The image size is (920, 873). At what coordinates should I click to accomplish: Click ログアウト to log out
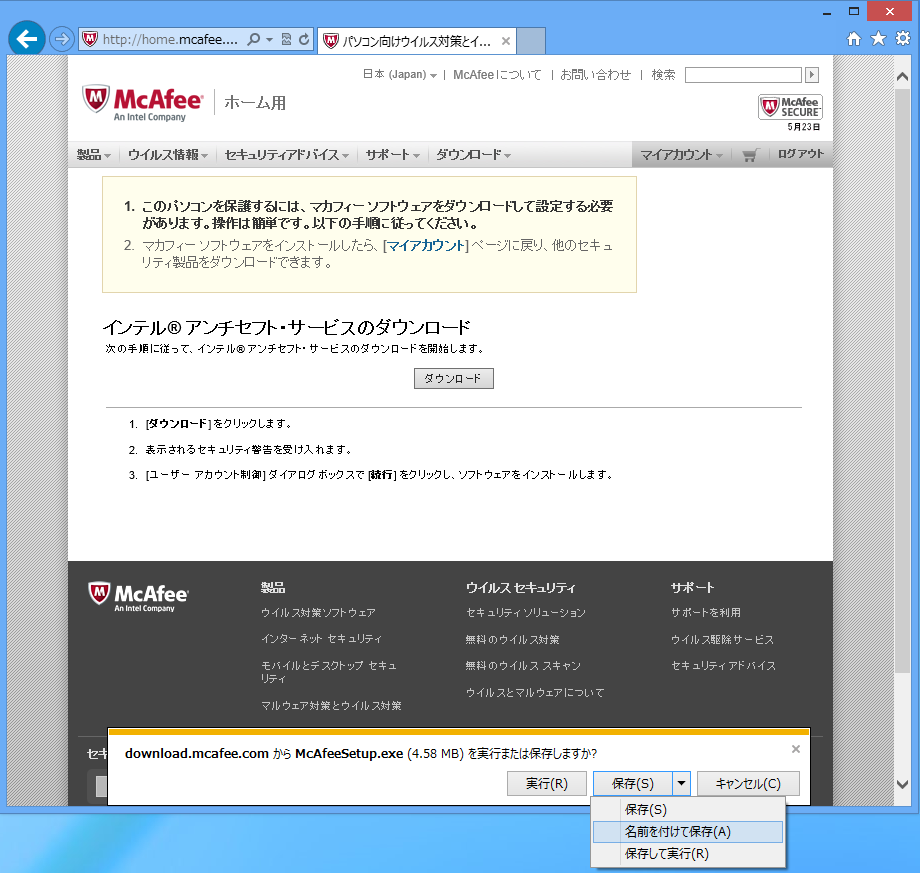[x=800, y=154]
